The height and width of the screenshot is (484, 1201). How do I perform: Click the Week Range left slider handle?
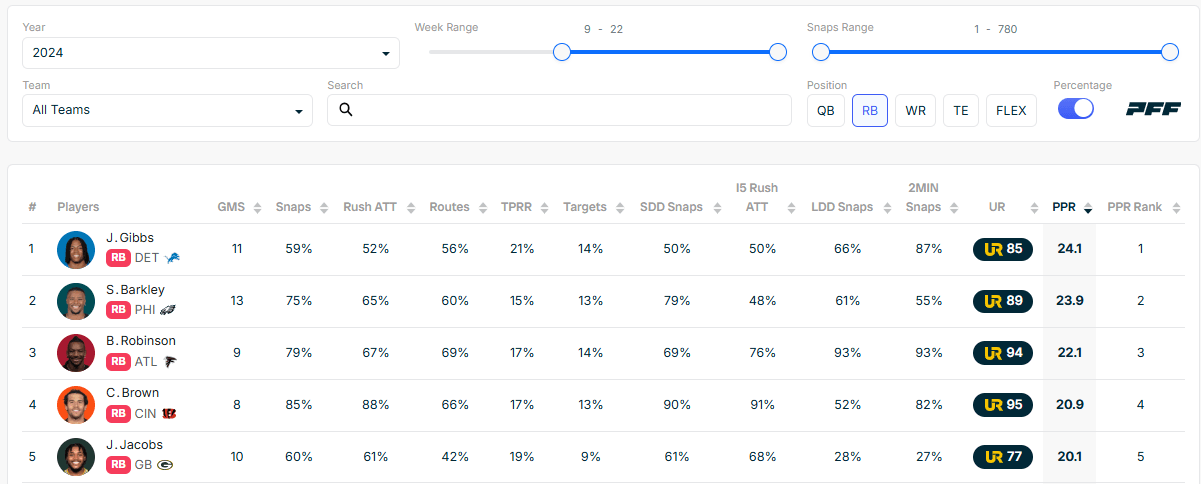562,52
